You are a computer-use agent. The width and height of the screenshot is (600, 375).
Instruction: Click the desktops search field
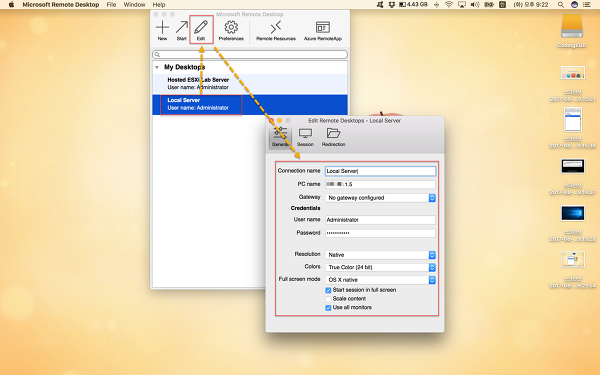[x=250, y=55]
